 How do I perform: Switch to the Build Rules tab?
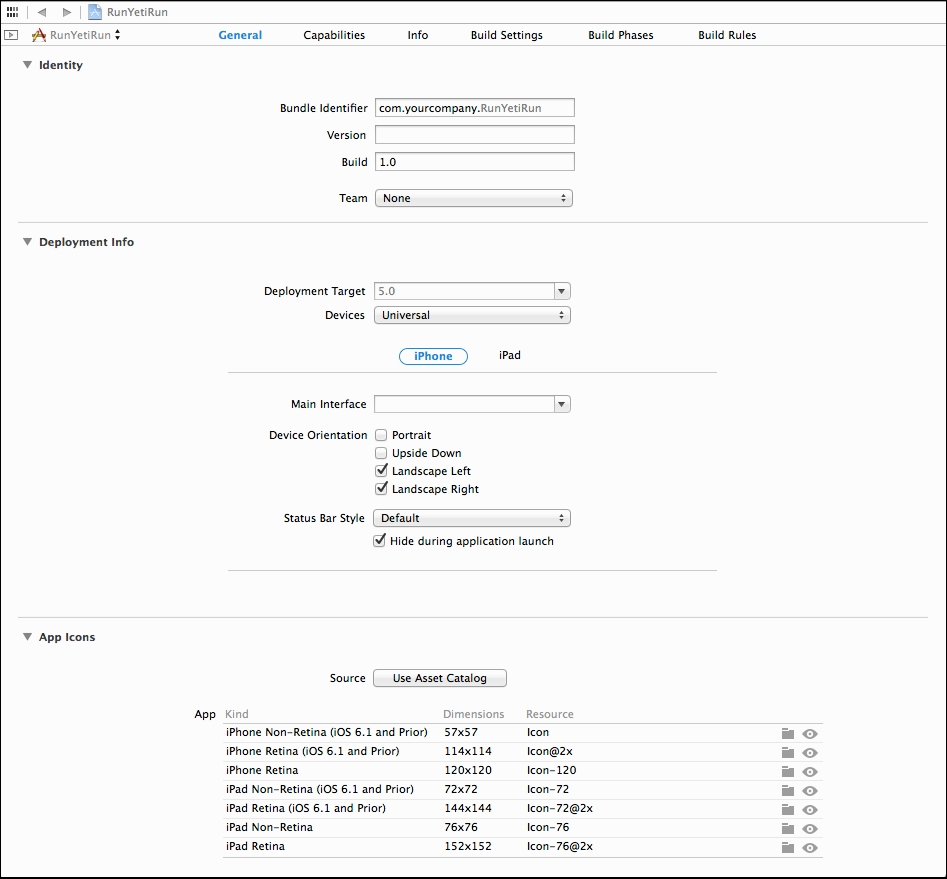pos(727,35)
